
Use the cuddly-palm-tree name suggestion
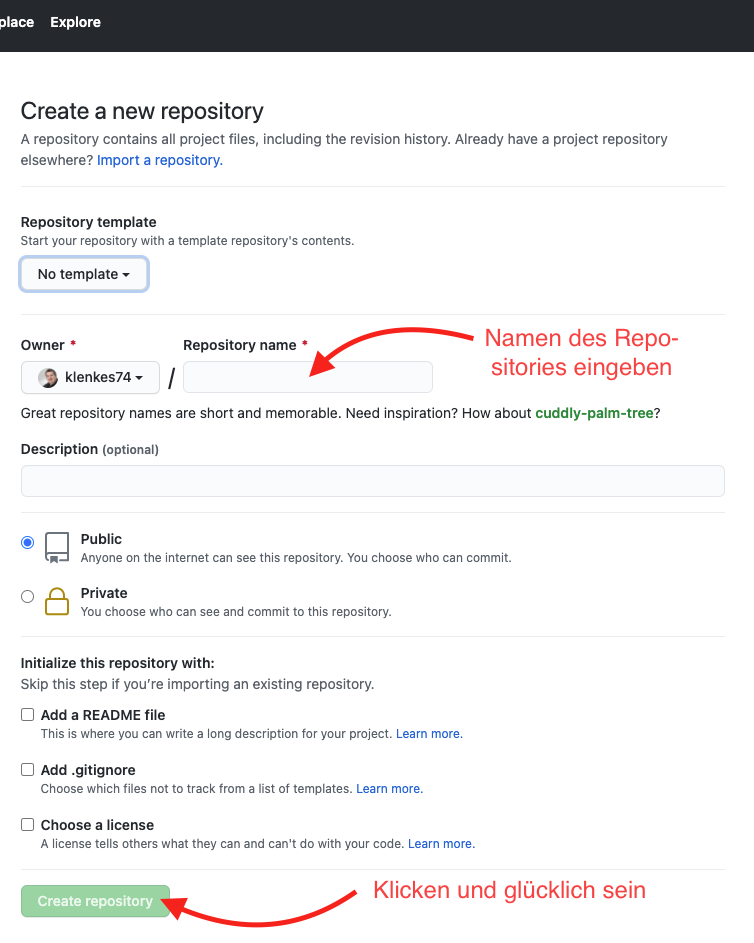coord(594,413)
